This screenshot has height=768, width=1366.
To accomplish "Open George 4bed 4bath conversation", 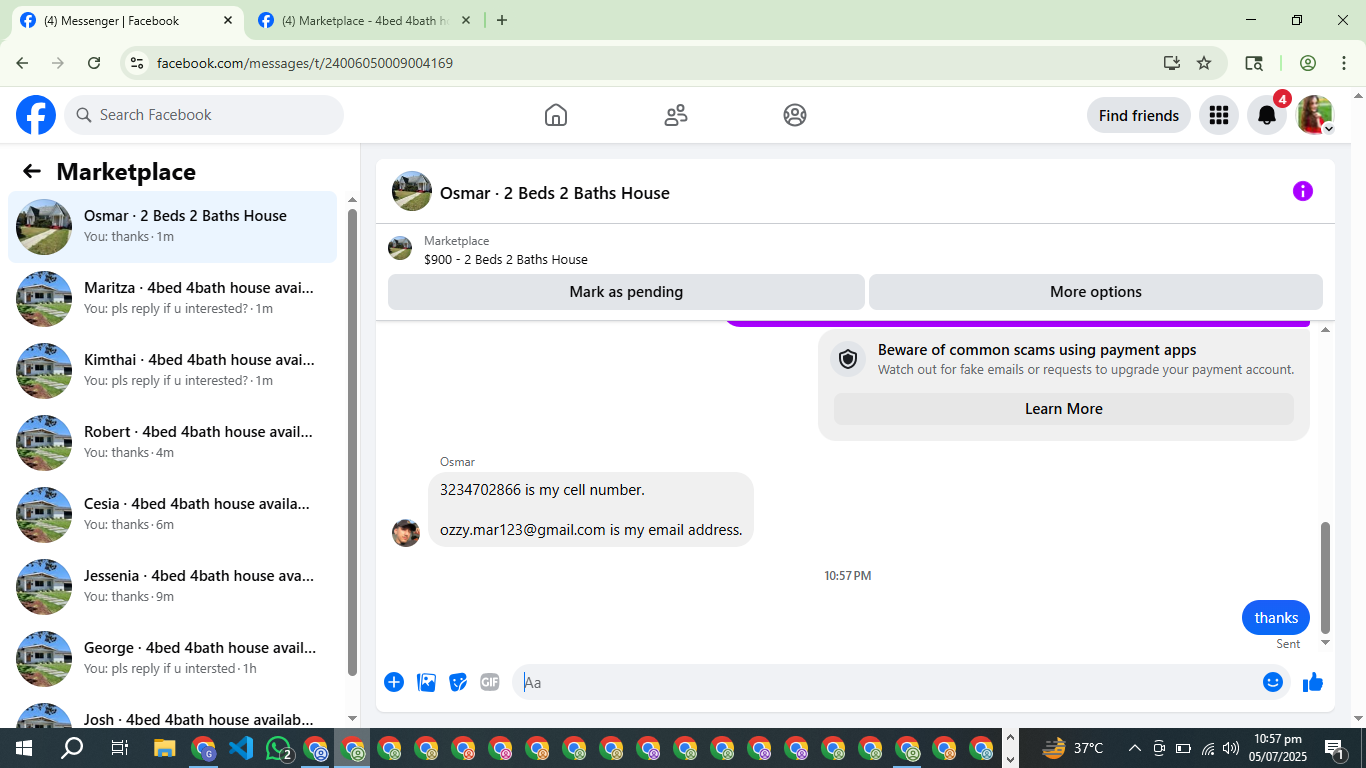I will pos(172,659).
